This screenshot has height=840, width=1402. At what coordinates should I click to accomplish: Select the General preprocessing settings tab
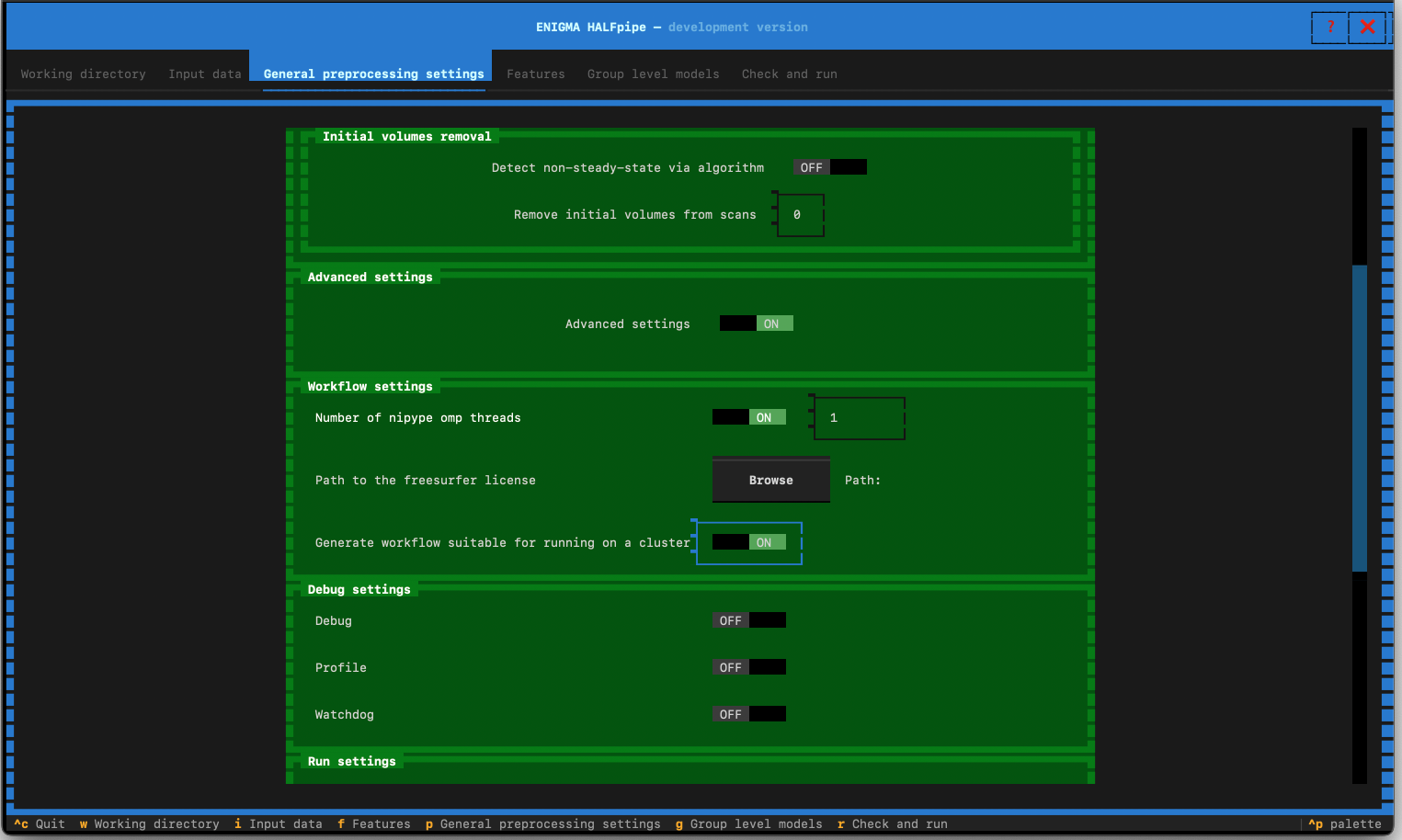(374, 74)
